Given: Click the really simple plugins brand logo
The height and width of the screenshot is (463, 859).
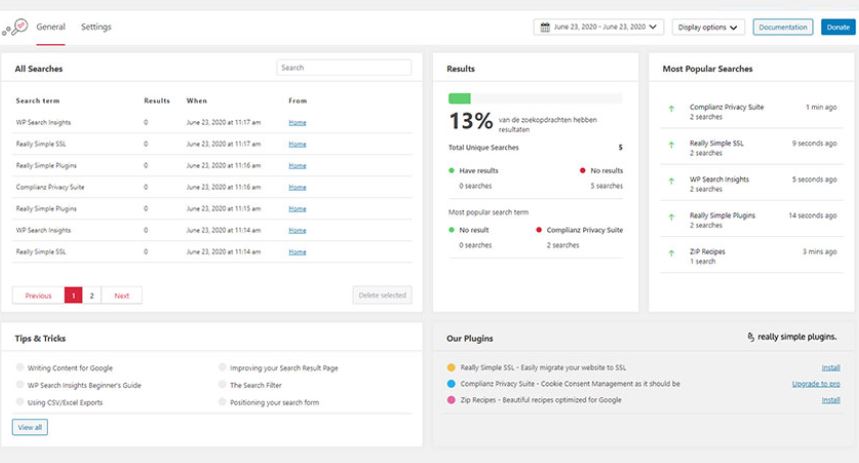Looking at the screenshot, I should 792,336.
